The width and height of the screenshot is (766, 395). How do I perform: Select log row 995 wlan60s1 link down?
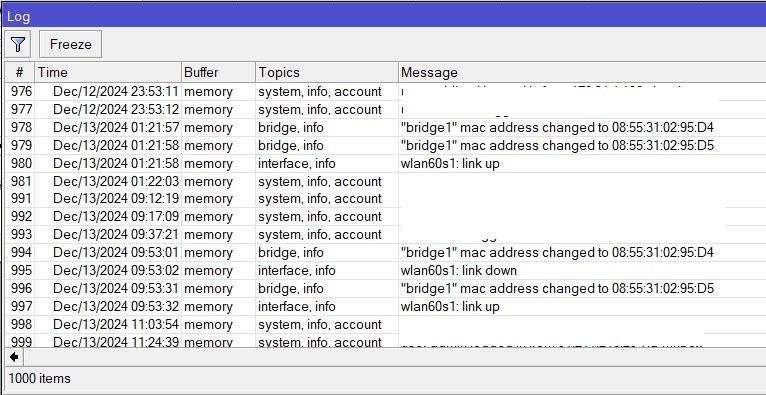[385, 270]
